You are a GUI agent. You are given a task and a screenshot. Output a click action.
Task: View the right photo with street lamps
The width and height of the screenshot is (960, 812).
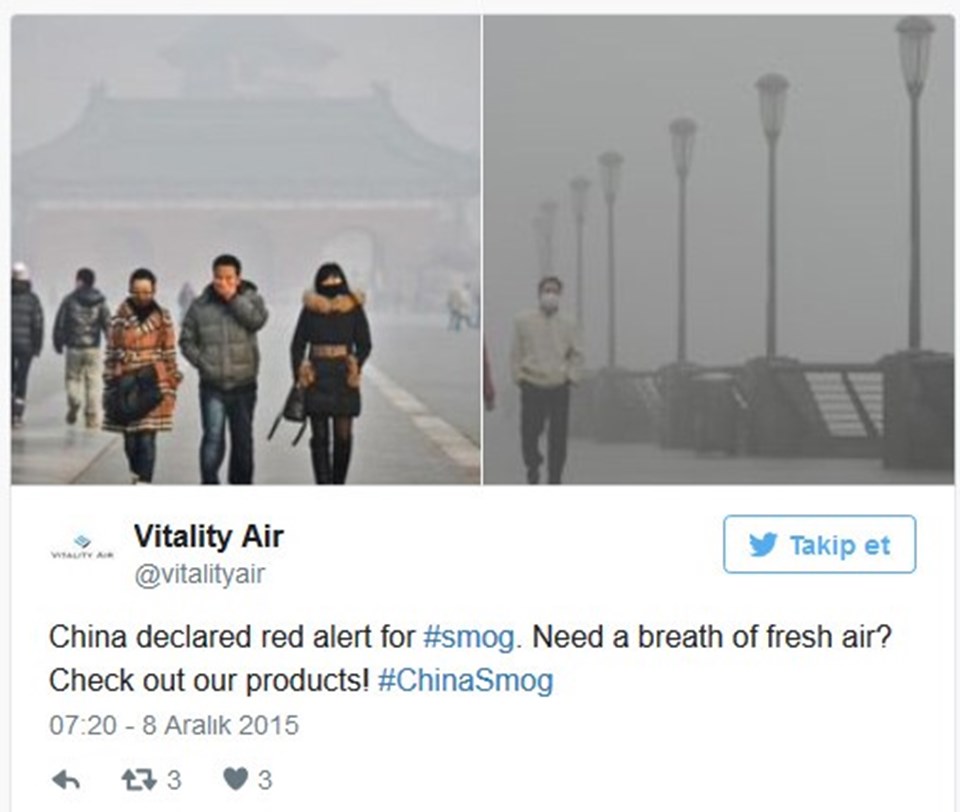coord(719,250)
